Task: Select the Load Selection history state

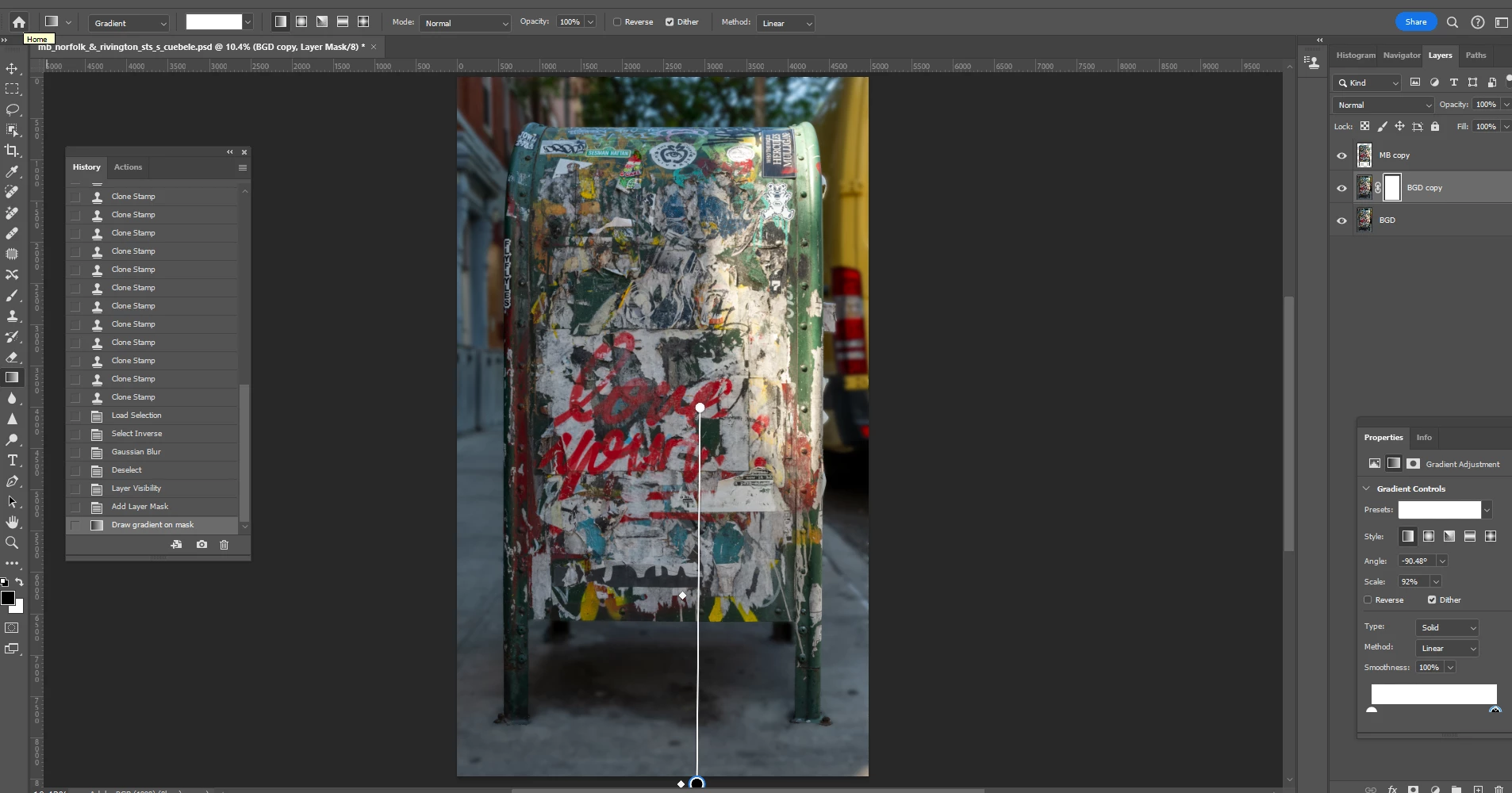Action: (x=152, y=416)
